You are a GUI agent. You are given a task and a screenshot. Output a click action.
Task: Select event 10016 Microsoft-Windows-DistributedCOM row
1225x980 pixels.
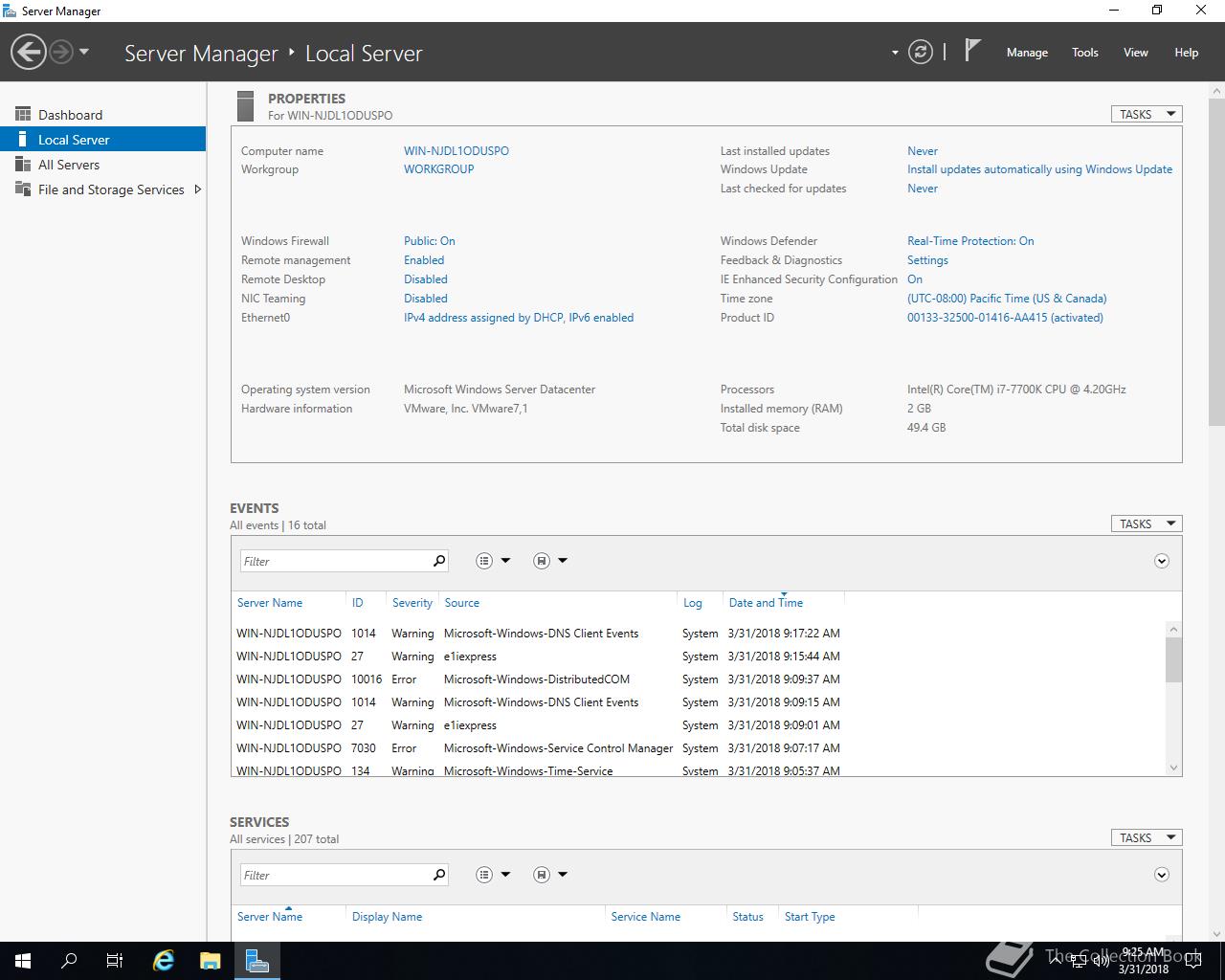538,679
